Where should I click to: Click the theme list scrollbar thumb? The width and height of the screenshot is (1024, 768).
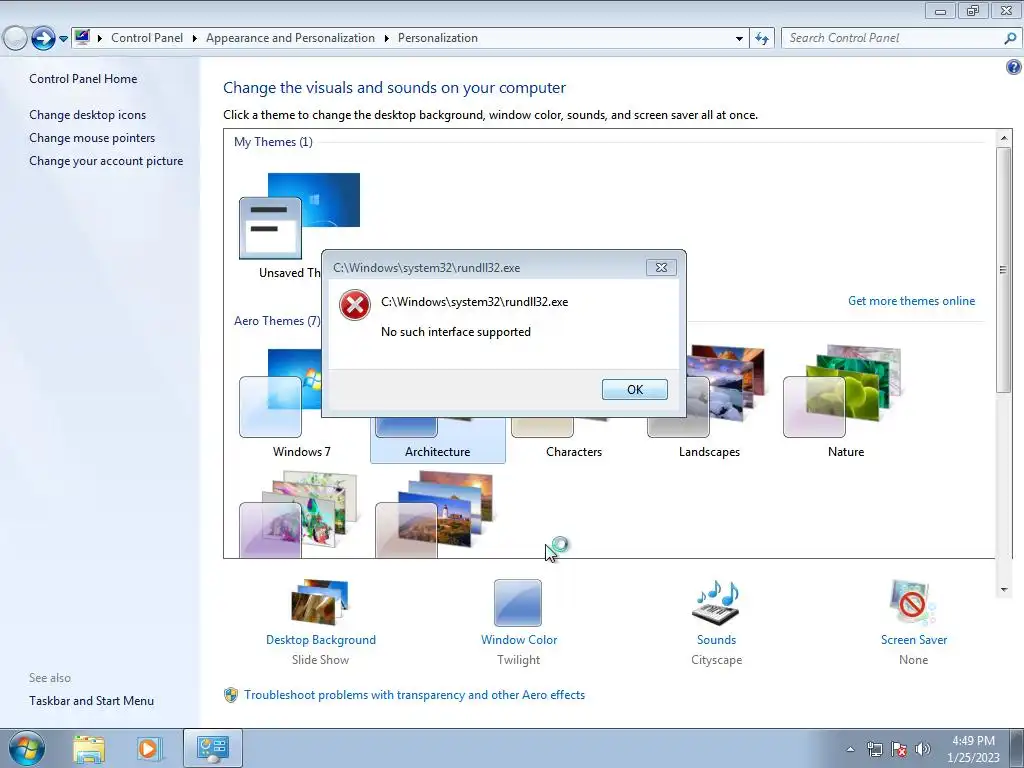[x=1003, y=270]
